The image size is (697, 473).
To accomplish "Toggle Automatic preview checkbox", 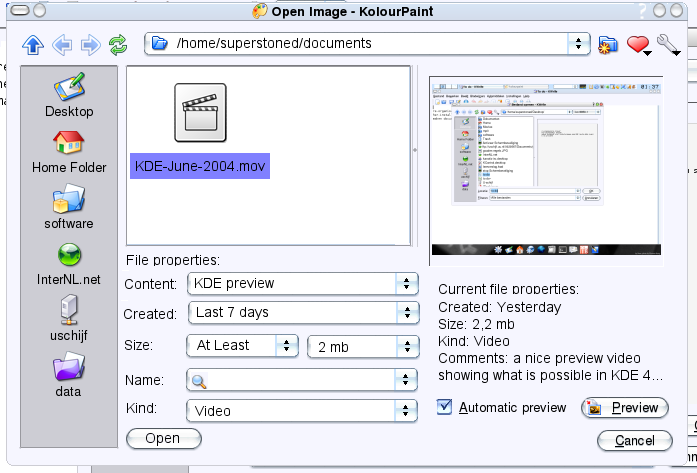I will coord(444,407).
